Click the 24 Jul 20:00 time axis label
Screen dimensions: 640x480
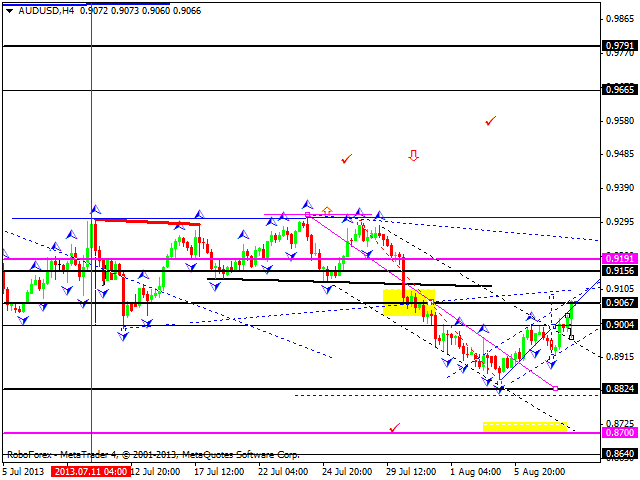(347, 472)
